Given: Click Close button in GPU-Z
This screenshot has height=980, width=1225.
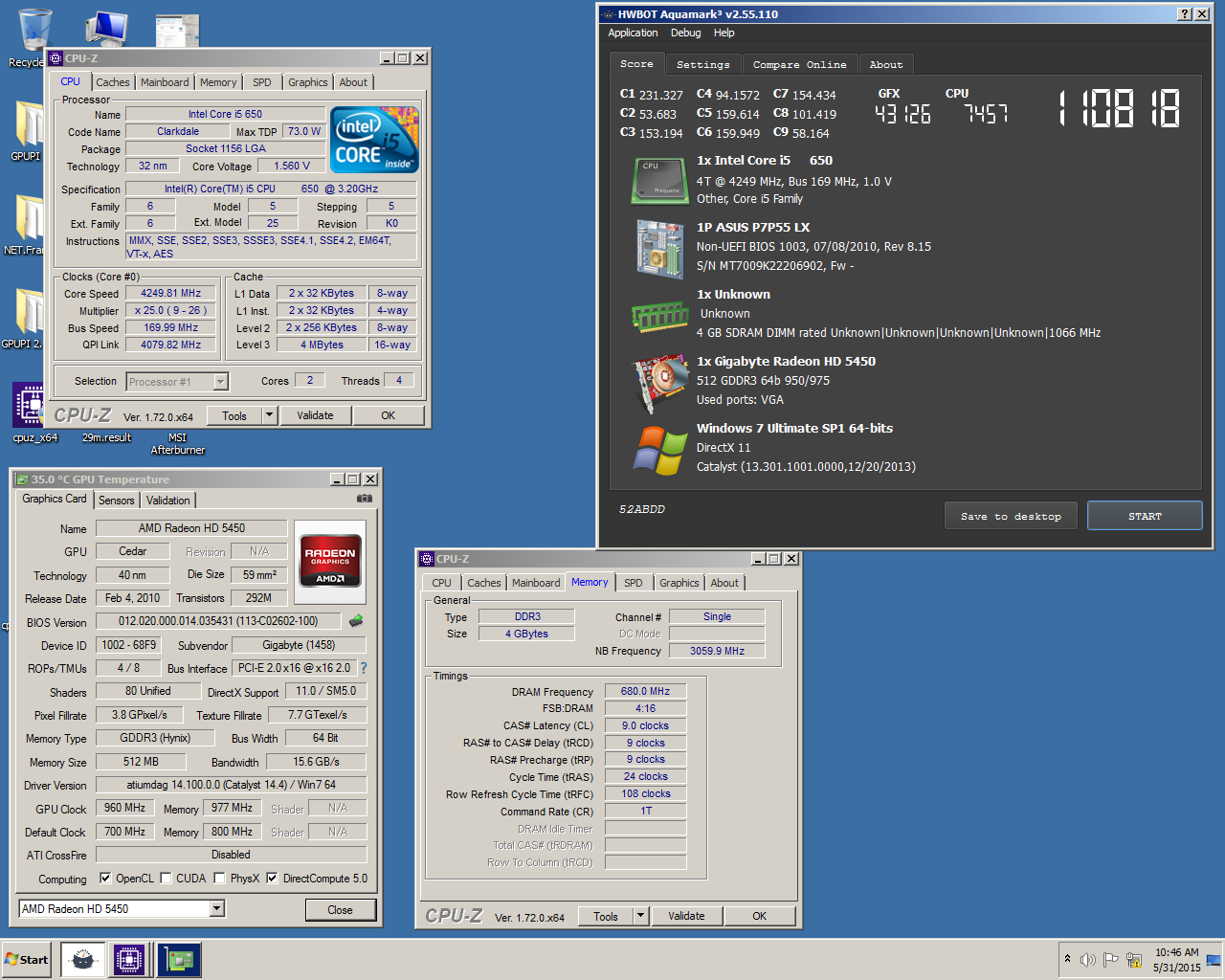Looking at the screenshot, I should (x=340, y=909).
